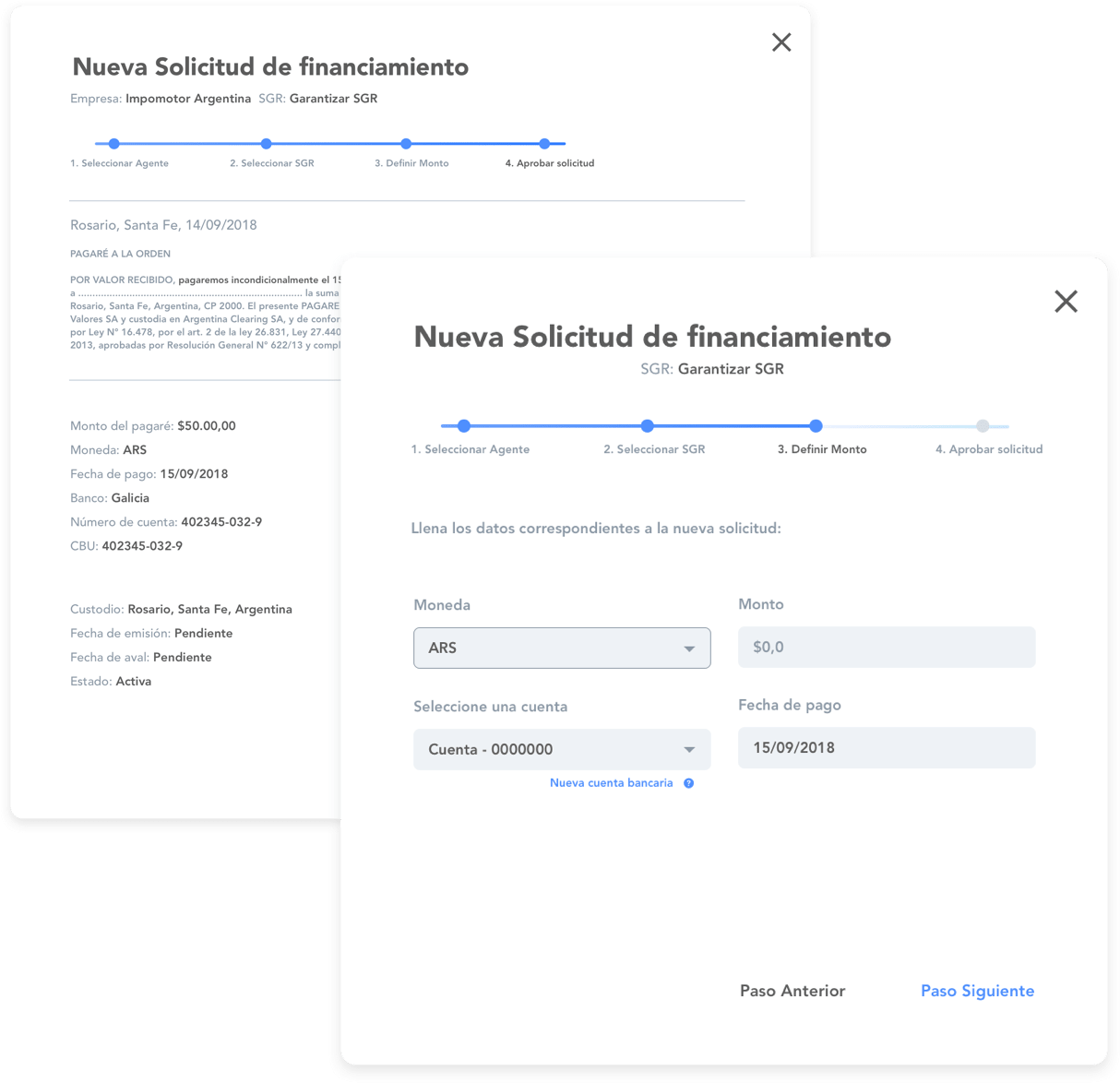Click '2. Seleccionar SGR' label in back dialog
Image resolution: width=1120 pixels, height=1083 pixels.
pos(272,163)
